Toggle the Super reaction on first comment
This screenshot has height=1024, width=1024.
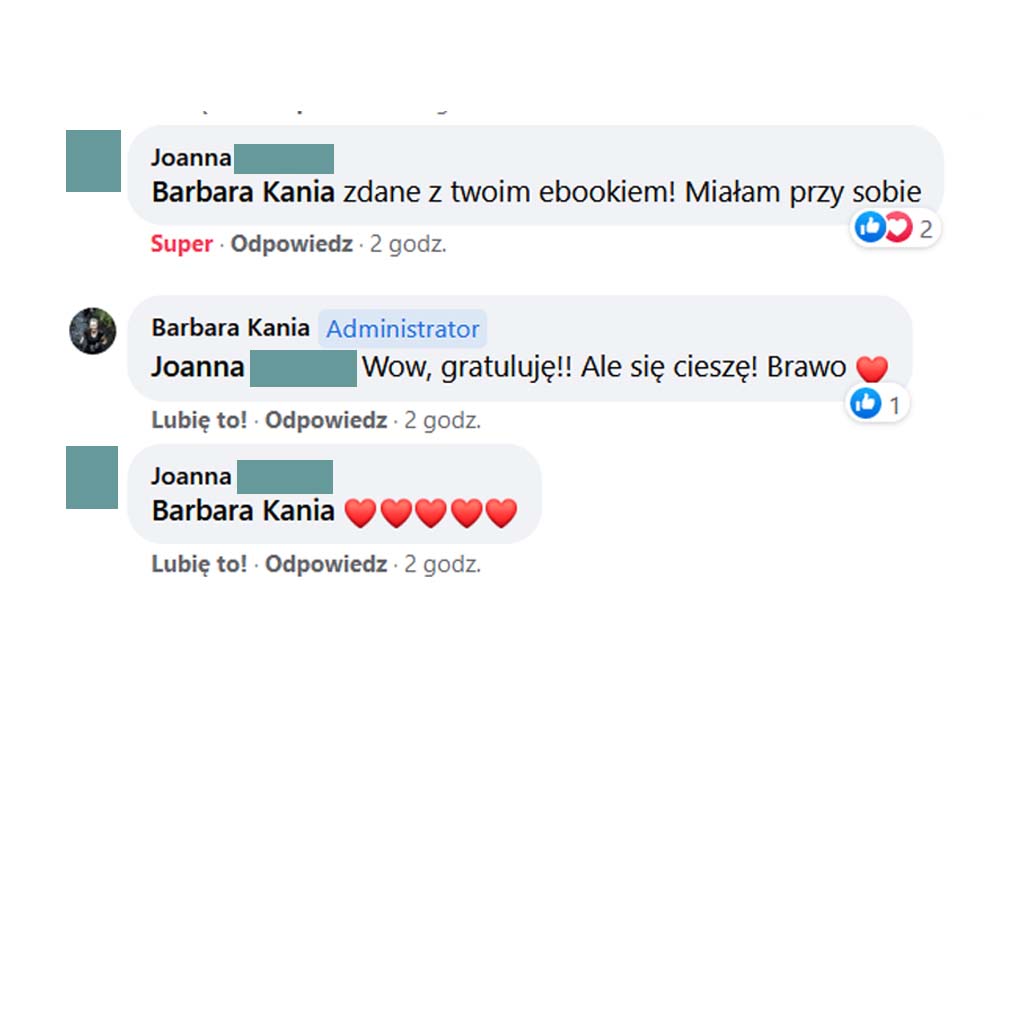pos(182,244)
